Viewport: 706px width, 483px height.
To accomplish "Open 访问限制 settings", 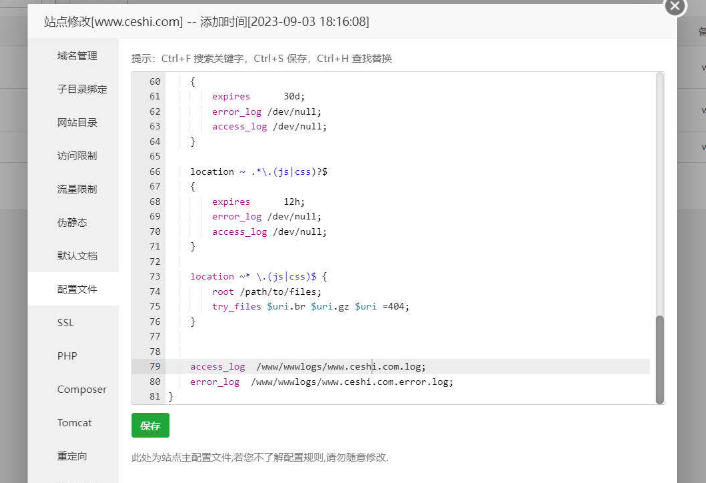I will (77, 156).
